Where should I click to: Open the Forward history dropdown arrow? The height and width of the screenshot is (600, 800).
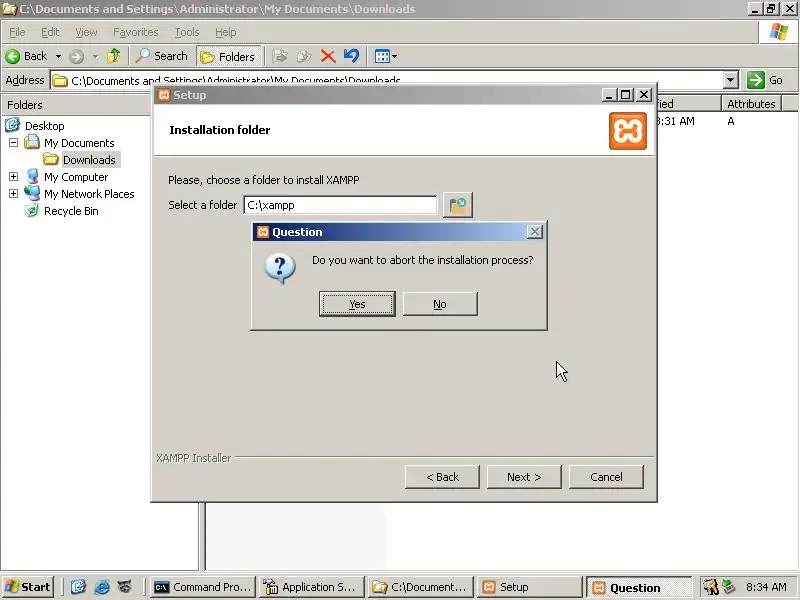point(95,56)
